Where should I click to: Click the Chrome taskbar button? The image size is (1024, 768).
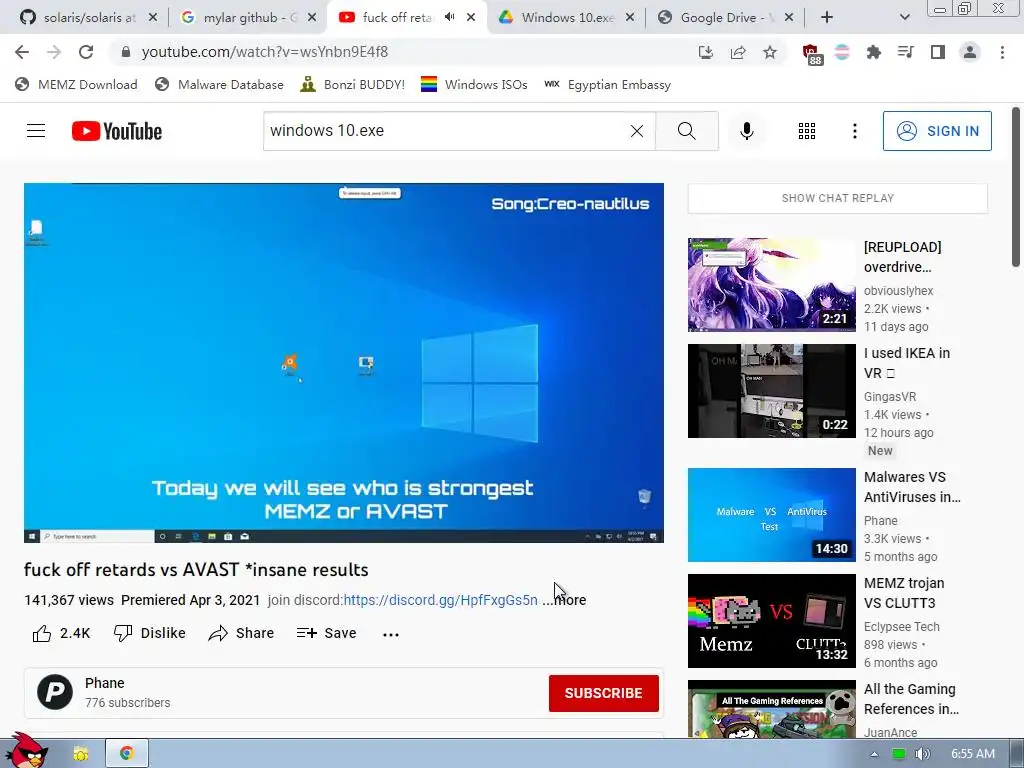pos(127,754)
